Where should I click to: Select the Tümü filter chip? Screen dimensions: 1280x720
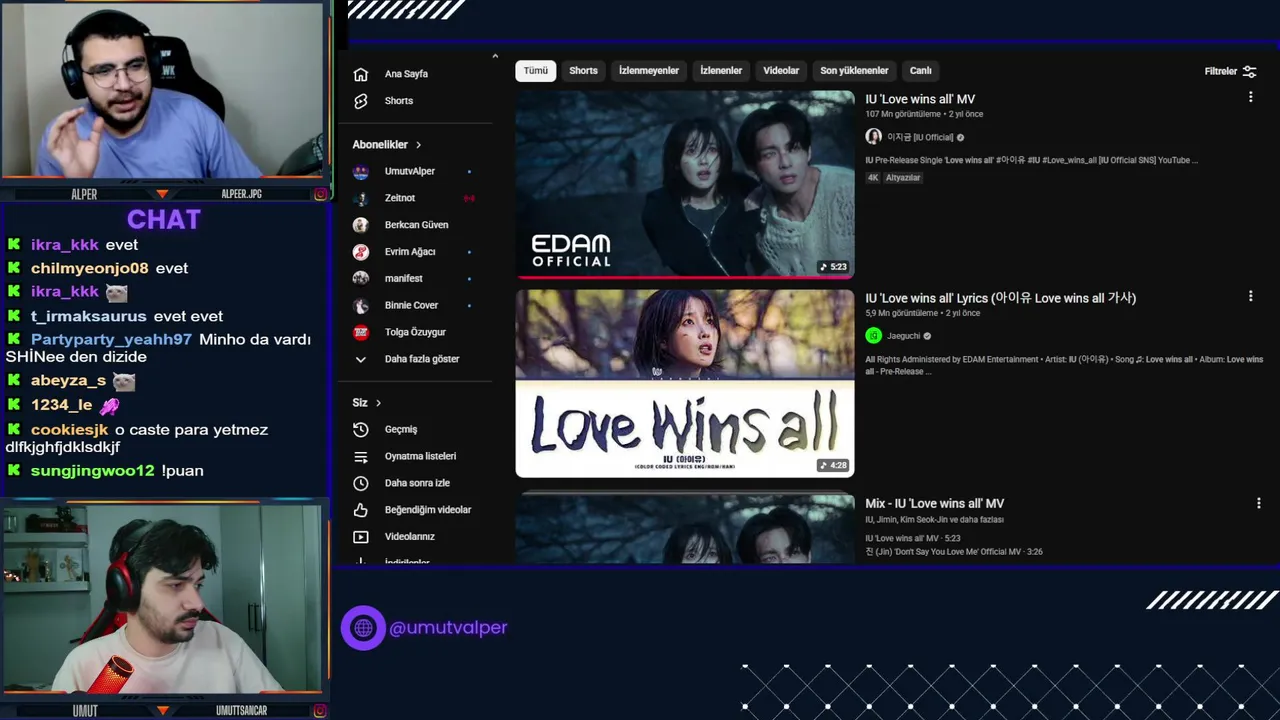pos(536,71)
